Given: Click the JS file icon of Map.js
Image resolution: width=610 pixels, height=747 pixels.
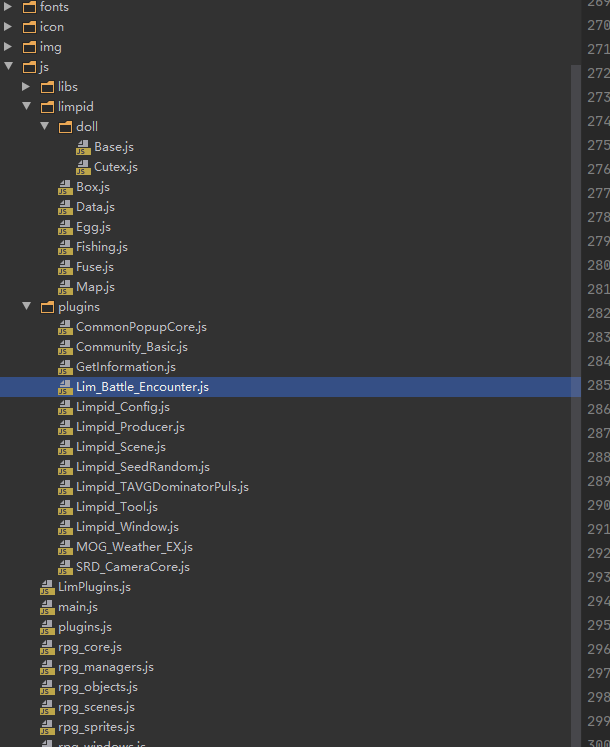Looking at the screenshot, I should [65, 287].
